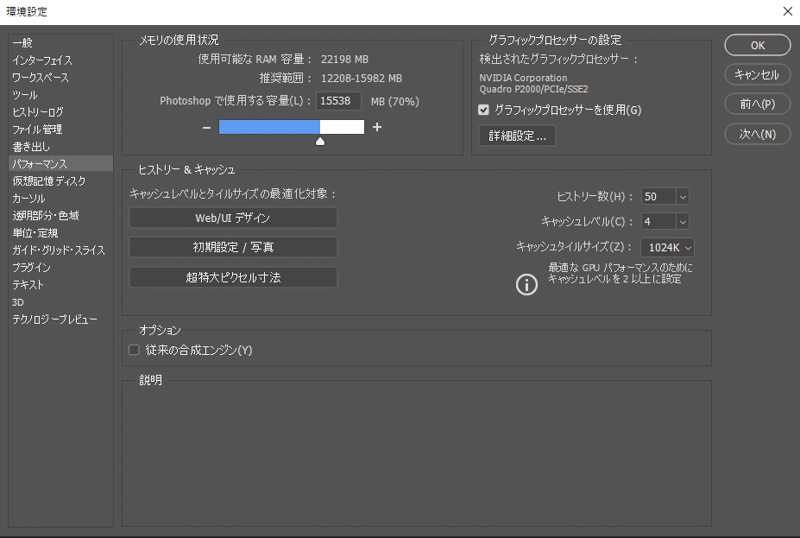Open the キャッシュタイルサイズ(Z) 1024K dropdown
This screenshot has height=538, width=800.
[667, 248]
